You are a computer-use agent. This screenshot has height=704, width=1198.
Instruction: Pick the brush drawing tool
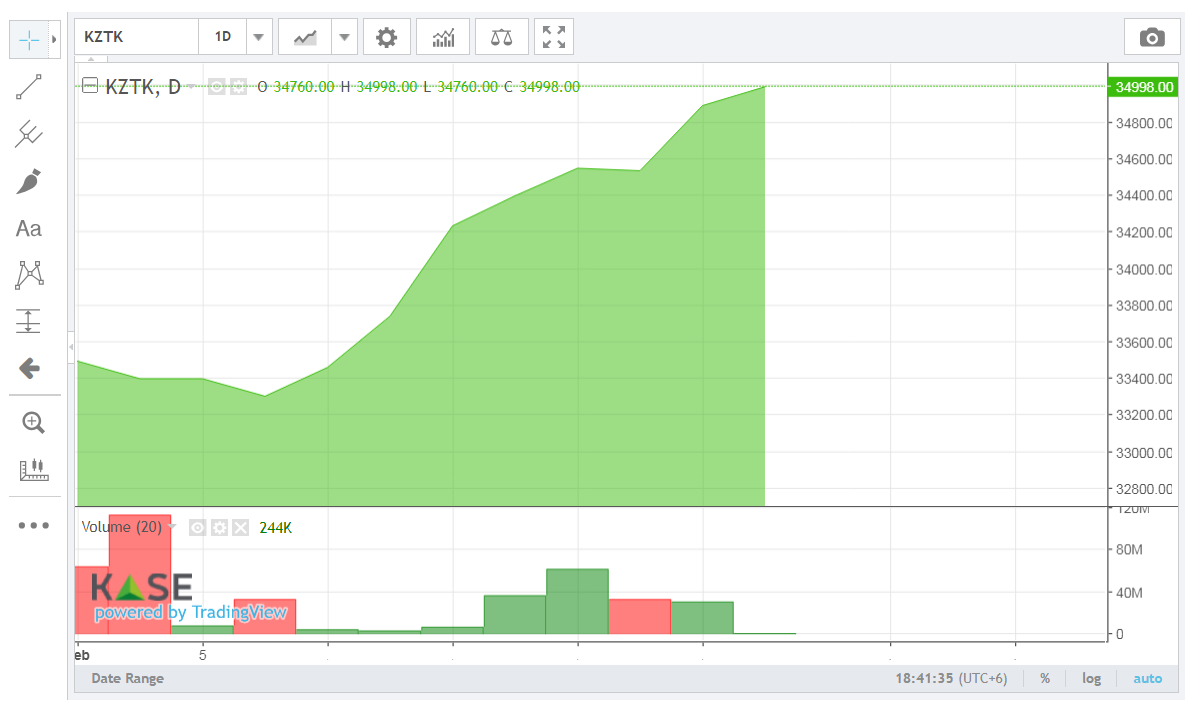pyautogui.click(x=29, y=181)
